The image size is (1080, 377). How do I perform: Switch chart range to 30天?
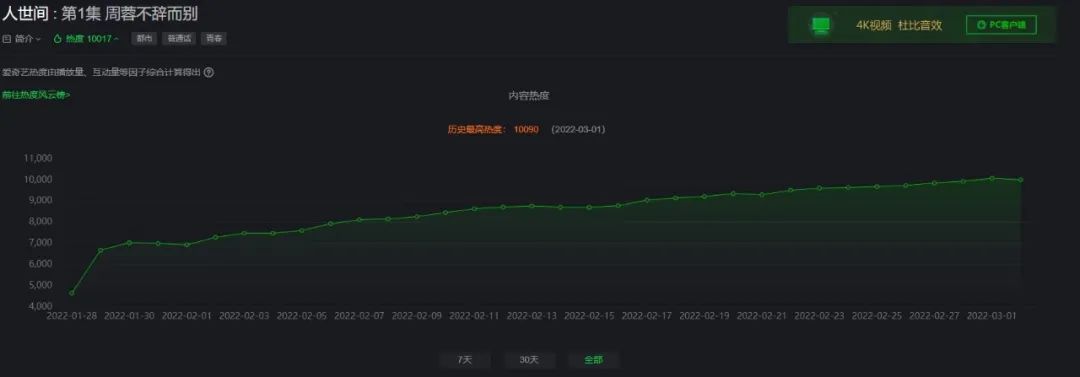(x=529, y=360)
